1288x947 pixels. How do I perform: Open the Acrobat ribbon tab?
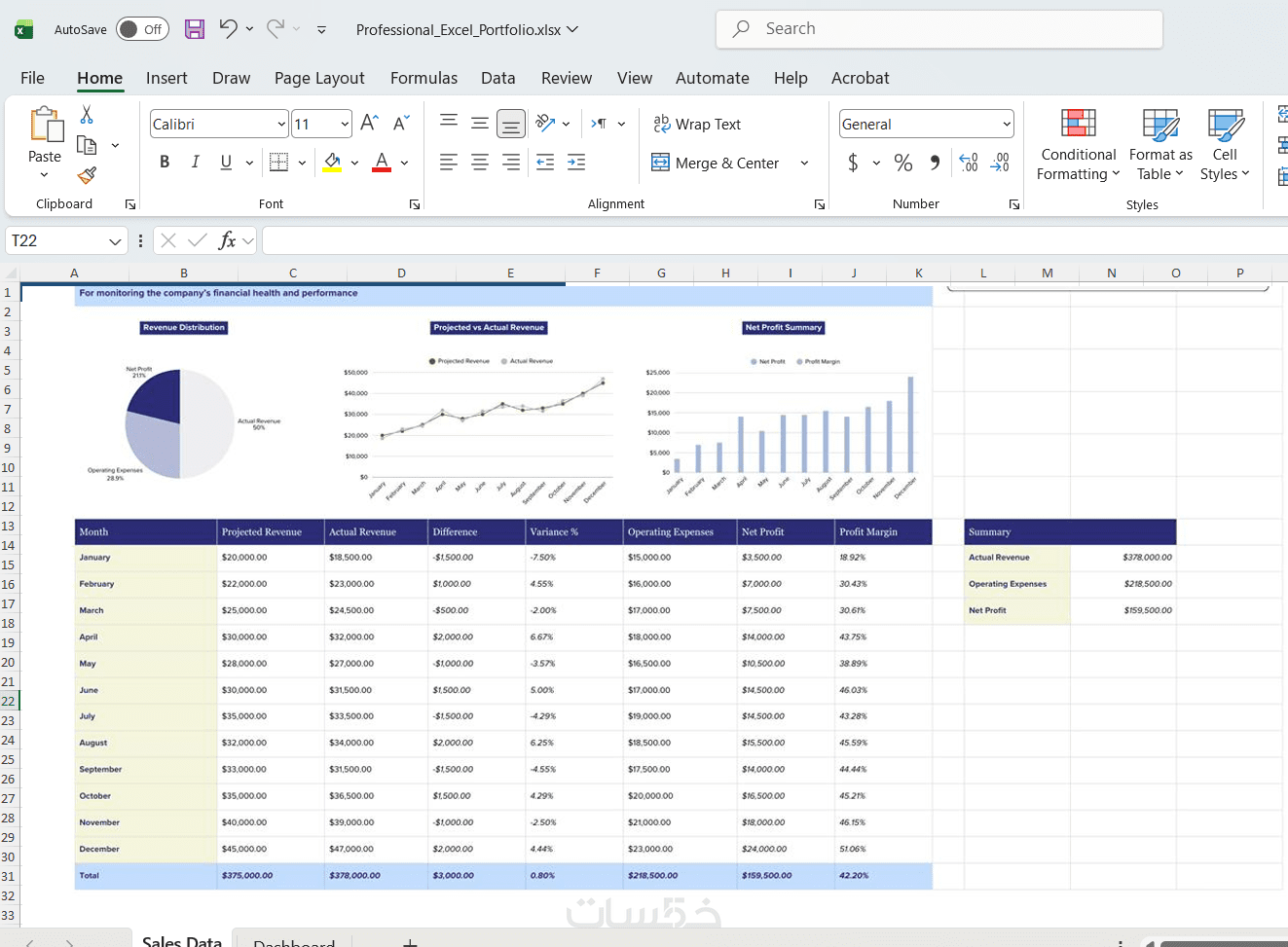pyautogui.click(x=861, y=78)
